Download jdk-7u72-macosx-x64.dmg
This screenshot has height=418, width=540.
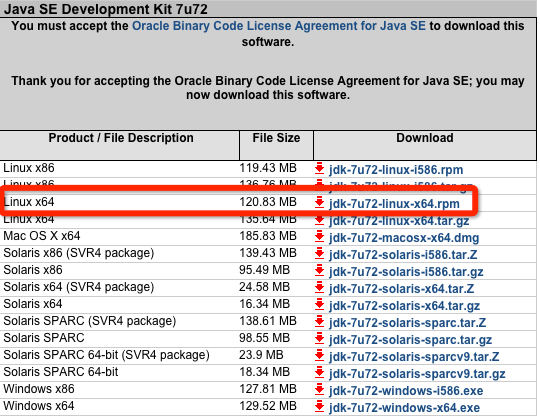[404, 238]
